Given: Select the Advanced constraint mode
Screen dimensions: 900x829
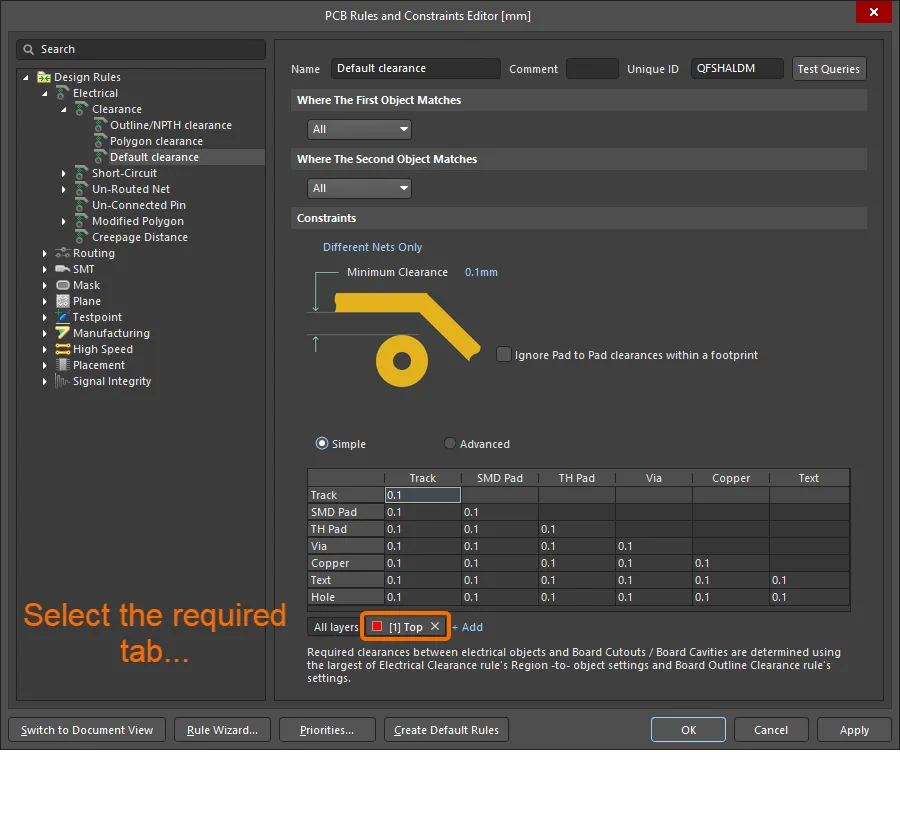Looking at the screenshot, I should click(x=450, y=443).
